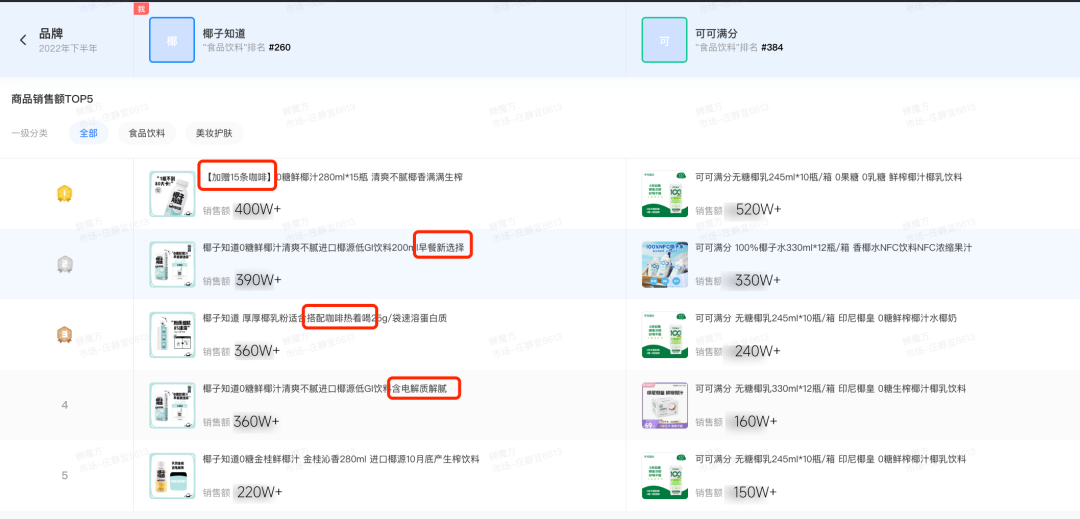Viewport: 1080px width, 519px height.
Task: Click the 330W+ sales figure
Action: [x=758, y=280]
